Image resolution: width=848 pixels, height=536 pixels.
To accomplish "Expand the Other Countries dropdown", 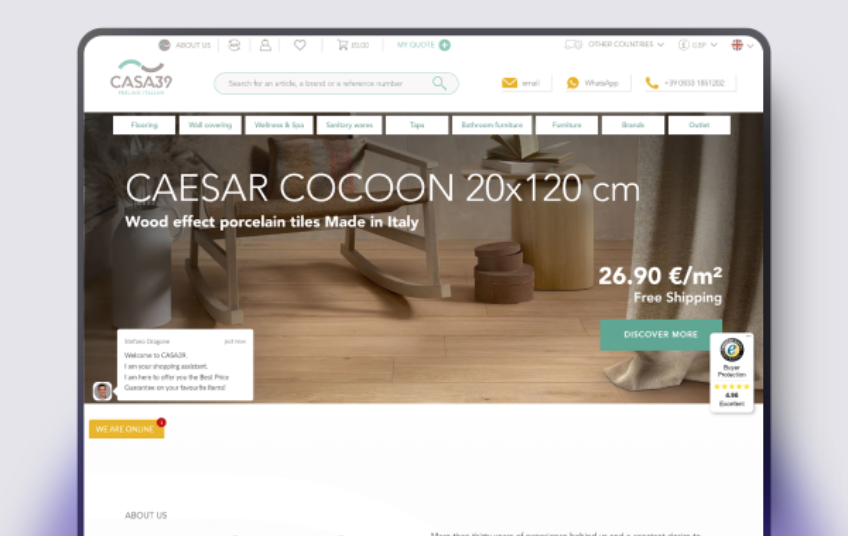I will pyautogui.click(x=626, y=44).
